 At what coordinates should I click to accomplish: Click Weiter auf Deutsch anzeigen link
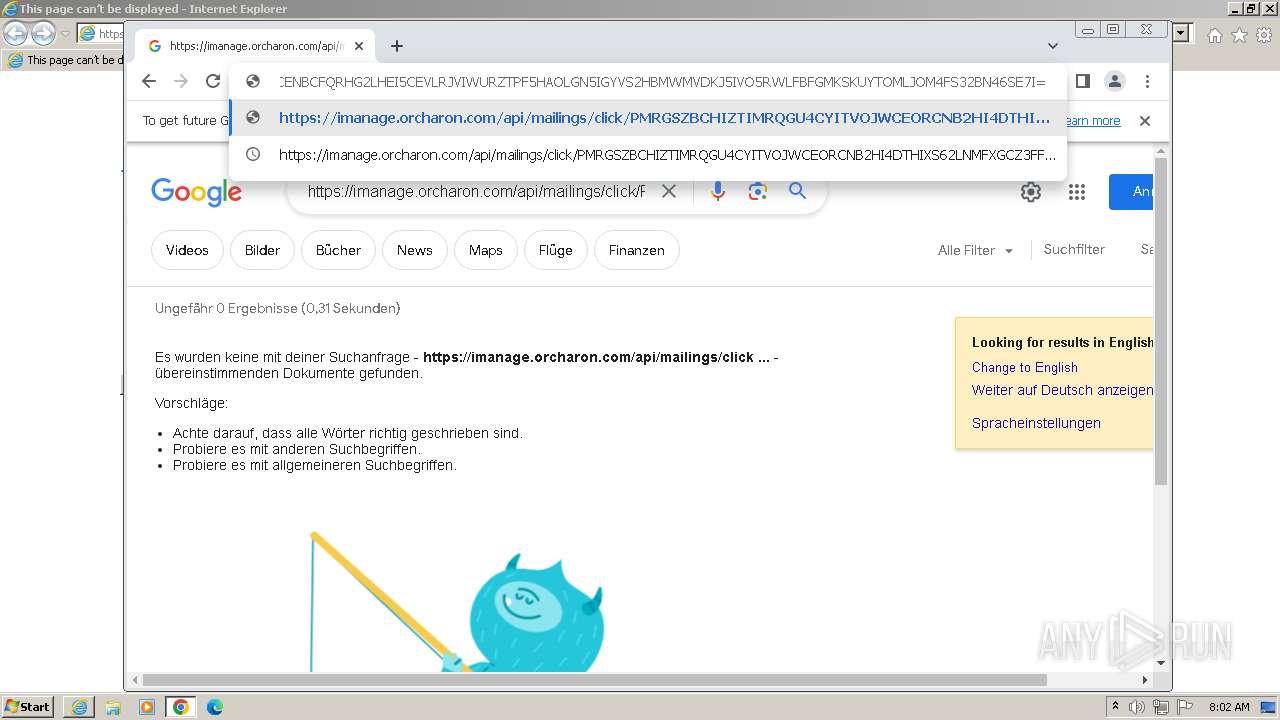(x=1062, y=390)
